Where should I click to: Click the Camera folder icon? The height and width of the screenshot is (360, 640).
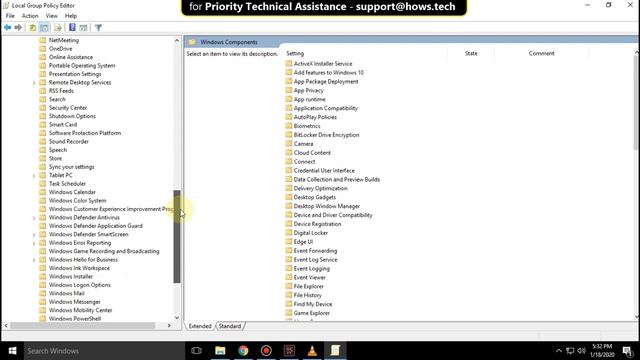tap(289, 144)
